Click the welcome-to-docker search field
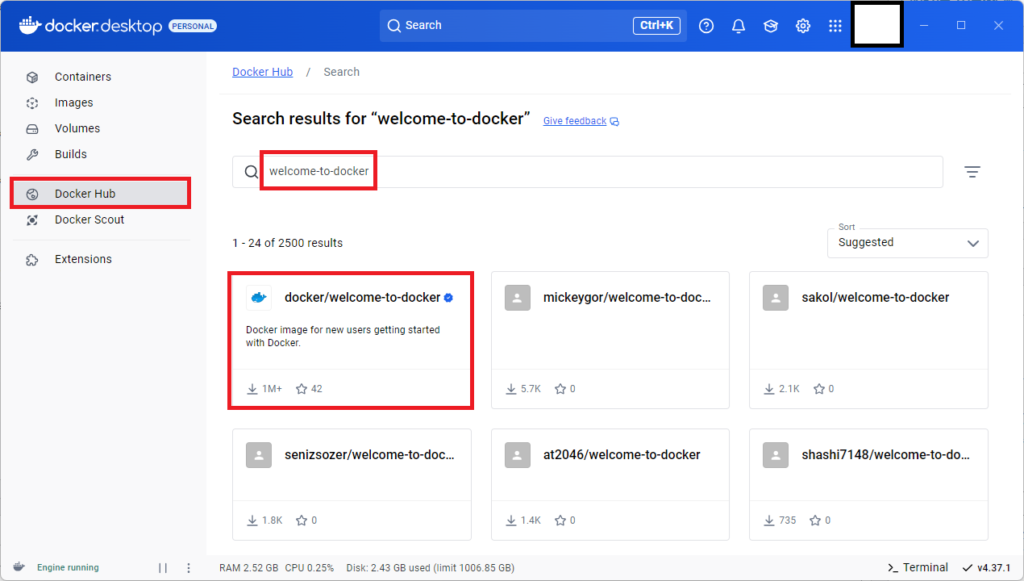 [x=588, y=172]
